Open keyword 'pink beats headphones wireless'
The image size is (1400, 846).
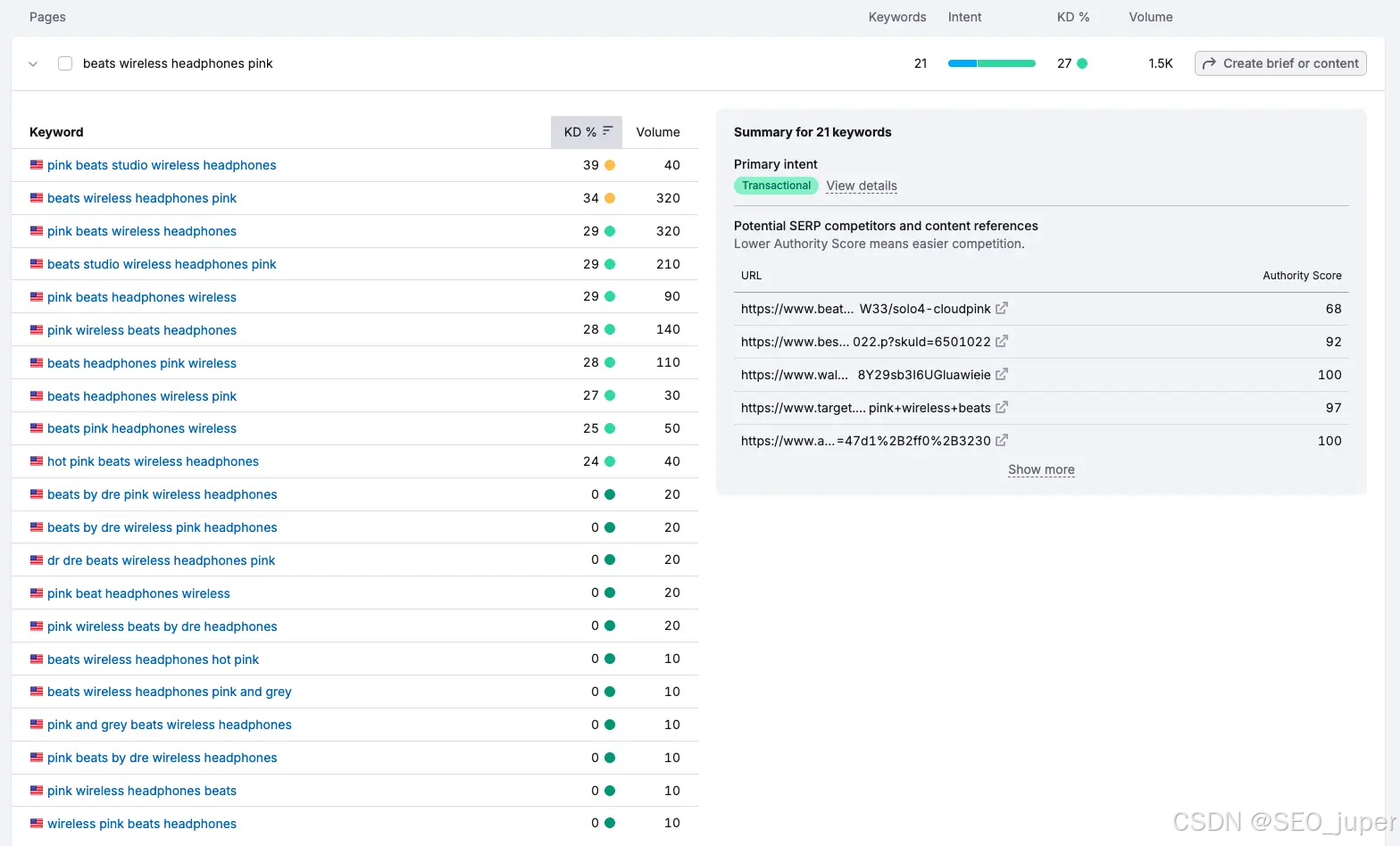click(142, 297)
